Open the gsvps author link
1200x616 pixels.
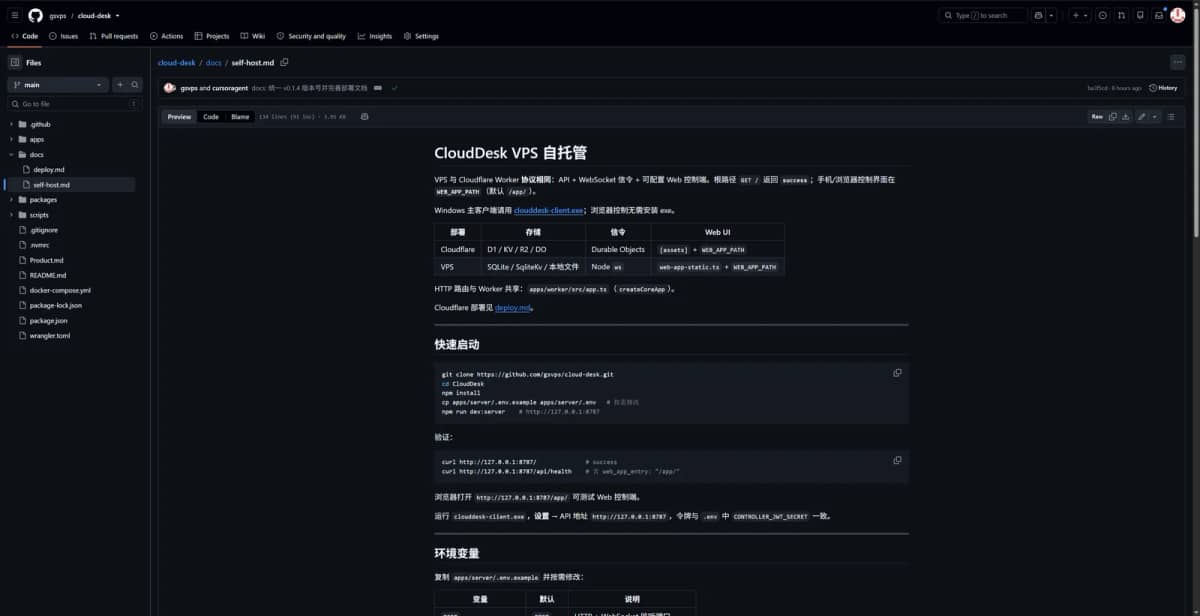[x=189, y=88]
